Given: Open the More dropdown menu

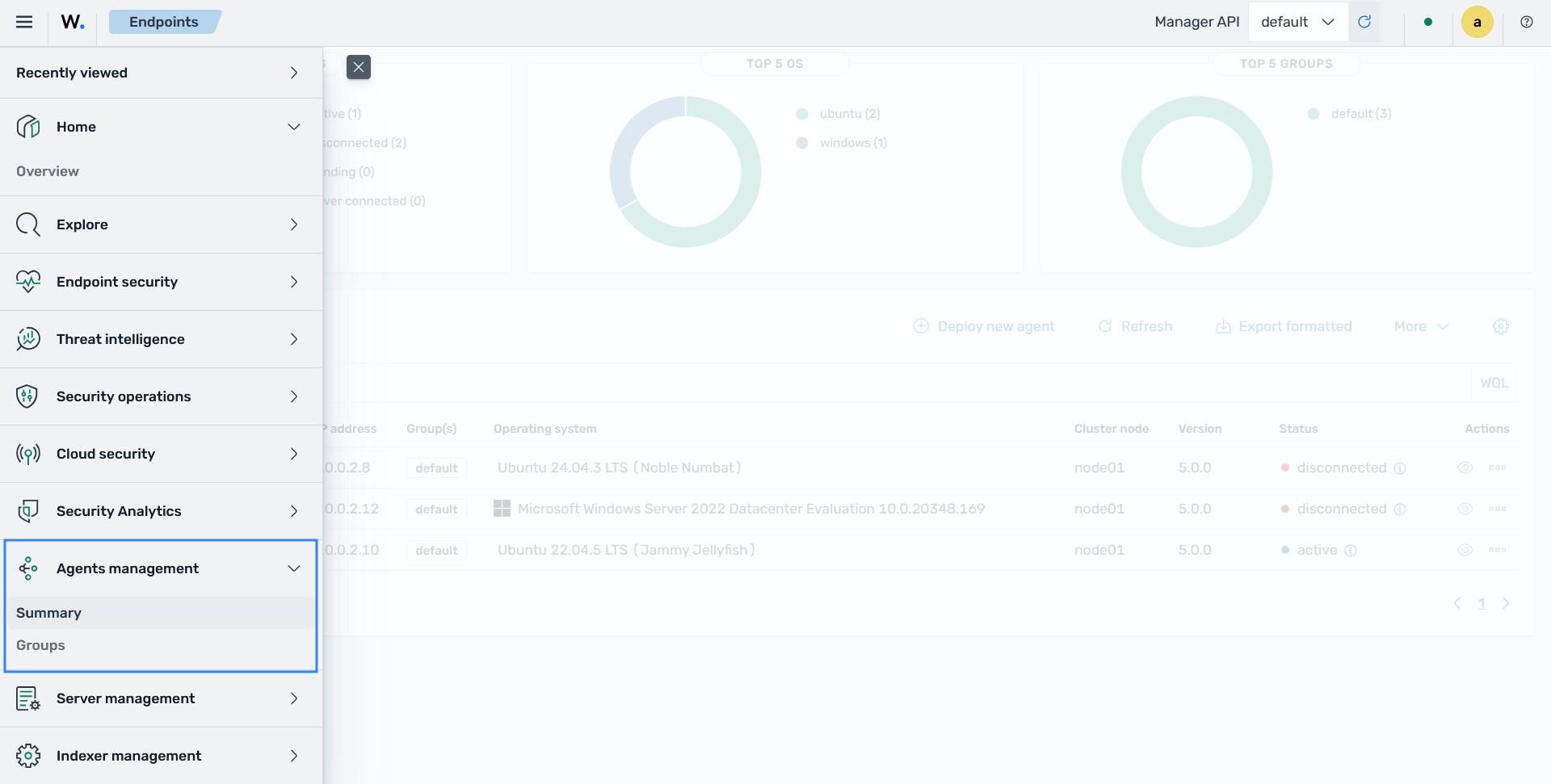Looking at the screenshot, I should [x=1422, y=326].
